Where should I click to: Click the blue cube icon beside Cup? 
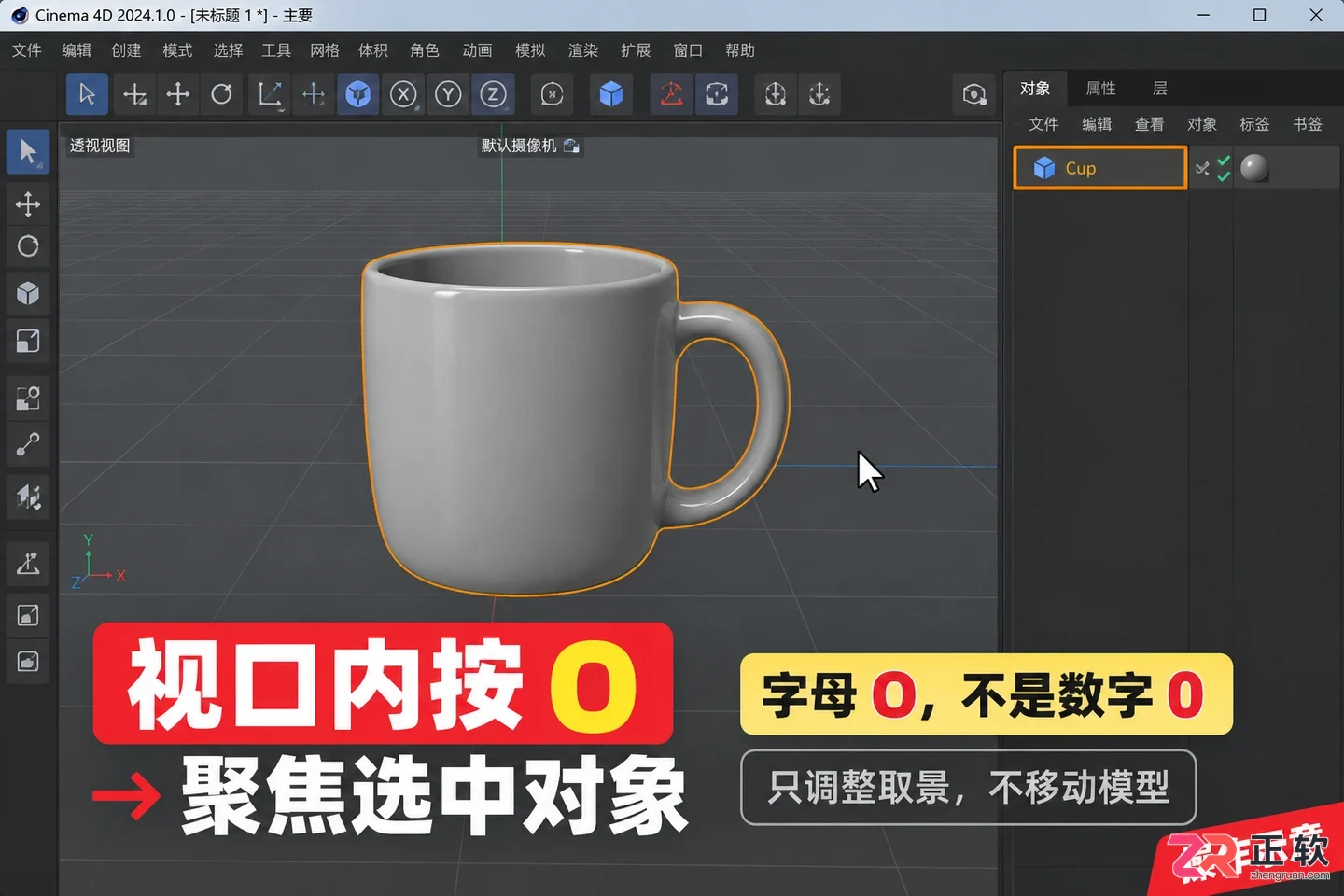pyautogui.click(x=1044, y=168)
